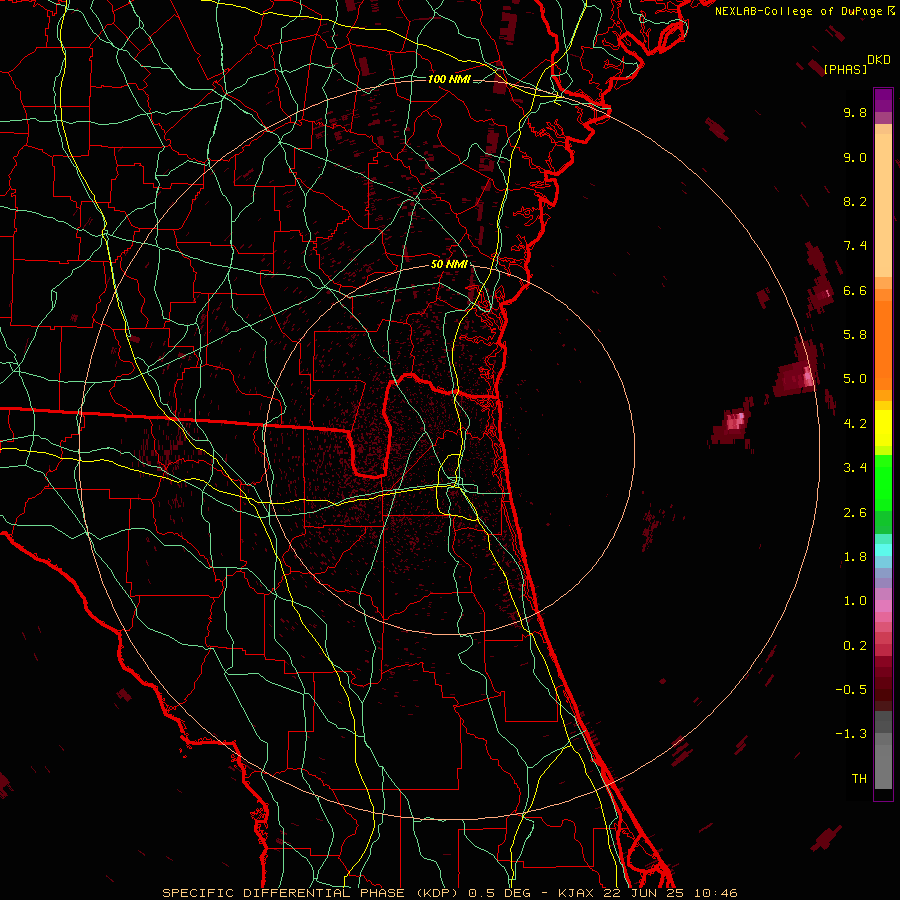900x900 pixels.
Task: Click the 7.4 scale value
Action: pos(855,246)
